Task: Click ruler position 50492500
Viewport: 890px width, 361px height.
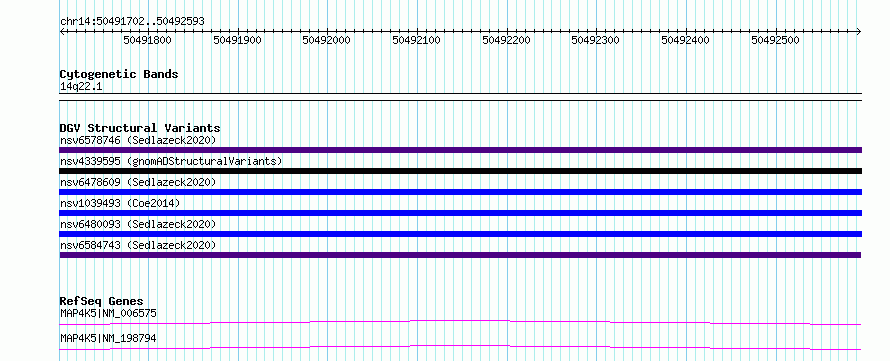Action: pos(775,40)
